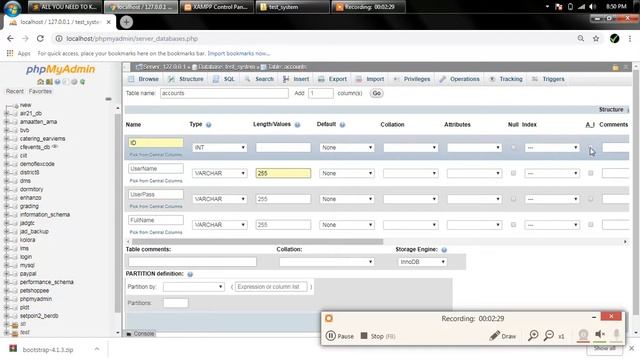This screenshot has height=360, width=640.
Task: Go forward using Chrome forward arrow
Action: point(25,38)
